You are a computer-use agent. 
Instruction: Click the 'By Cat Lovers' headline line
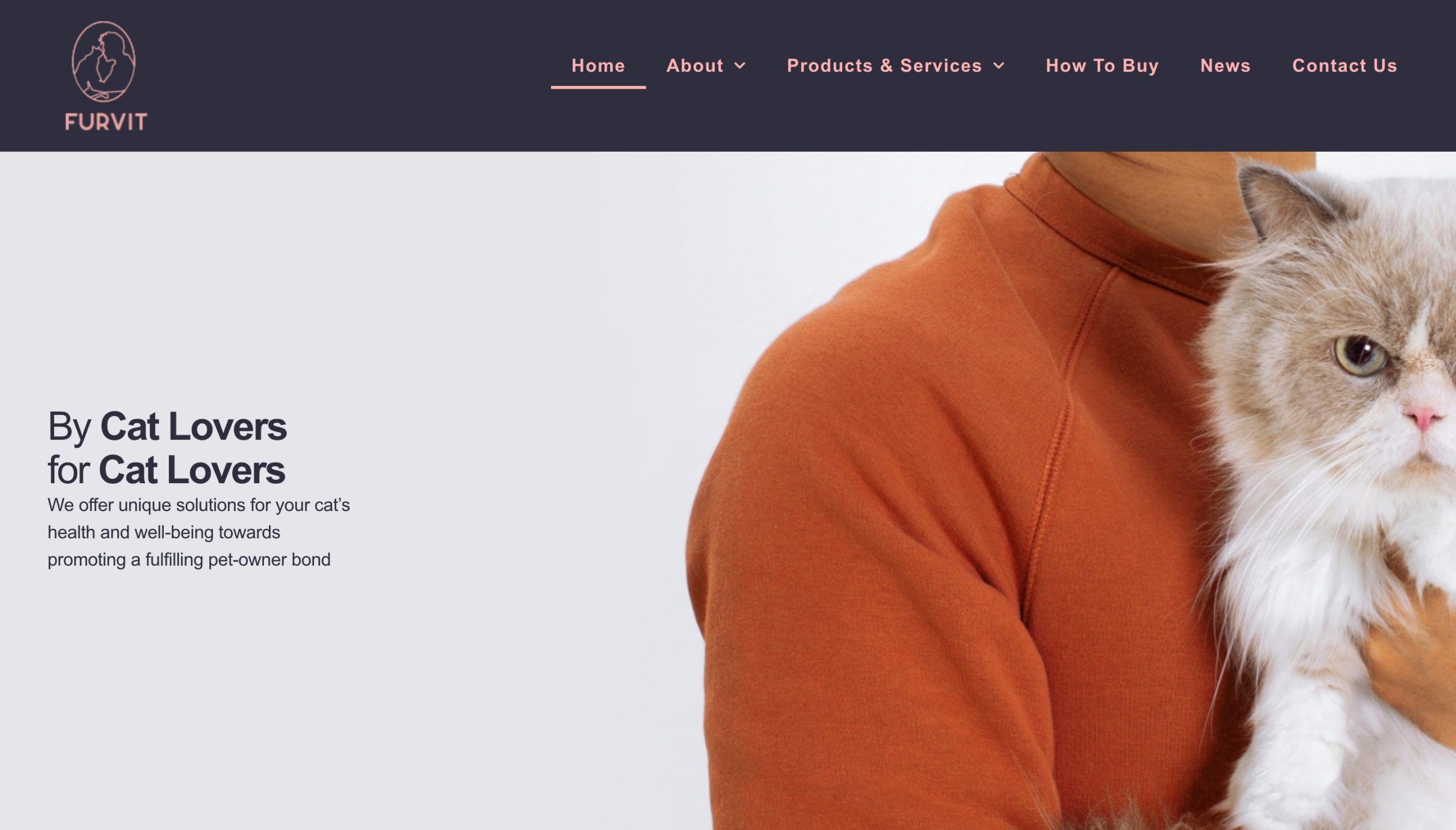click(x=167, y=426)
